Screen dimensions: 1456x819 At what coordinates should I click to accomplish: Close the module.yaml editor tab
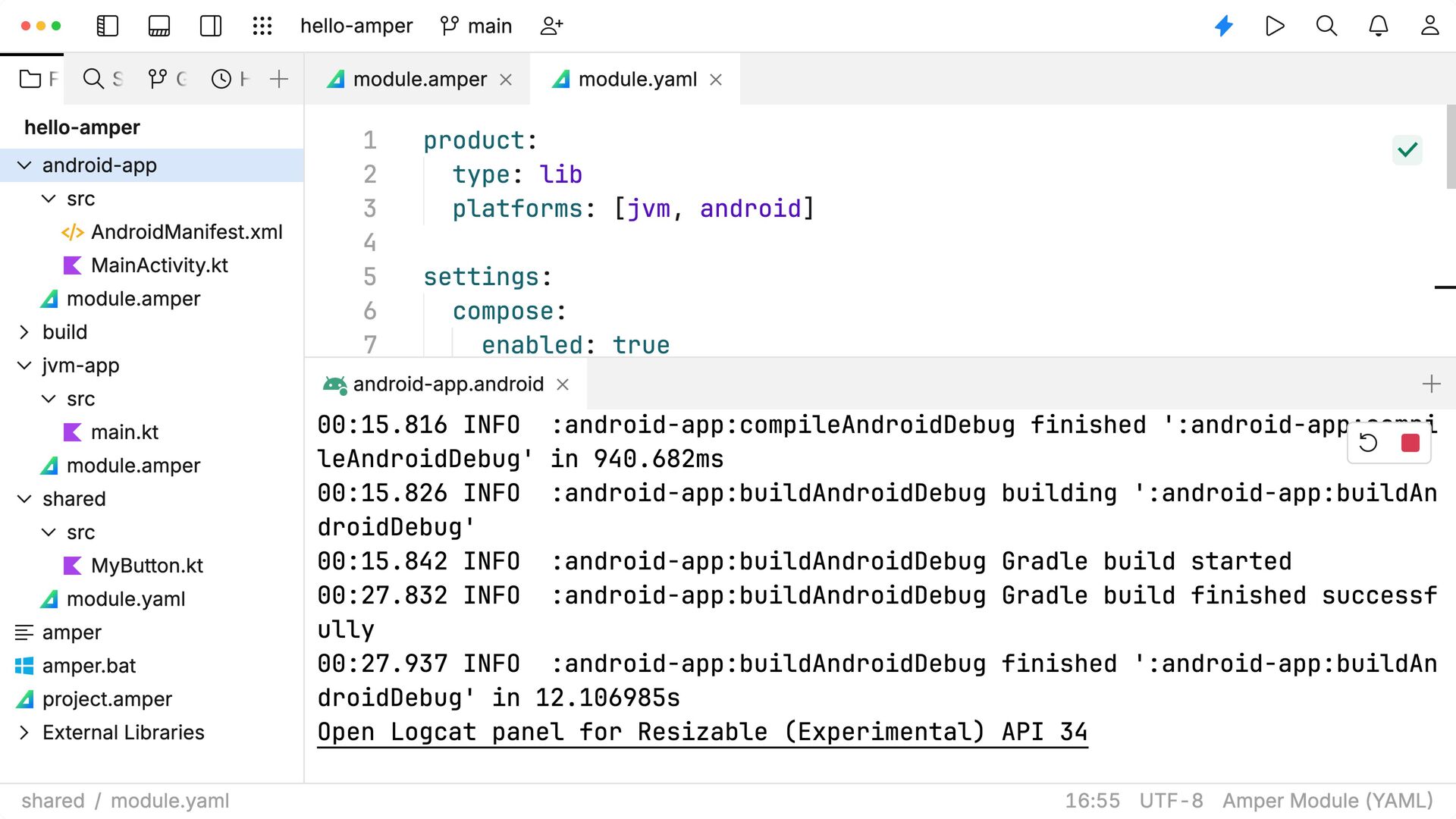point(716,80)
